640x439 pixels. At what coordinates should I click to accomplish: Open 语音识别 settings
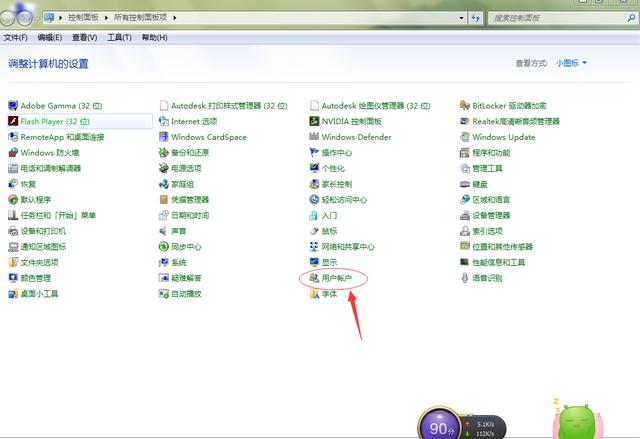(x=481, y=278)
